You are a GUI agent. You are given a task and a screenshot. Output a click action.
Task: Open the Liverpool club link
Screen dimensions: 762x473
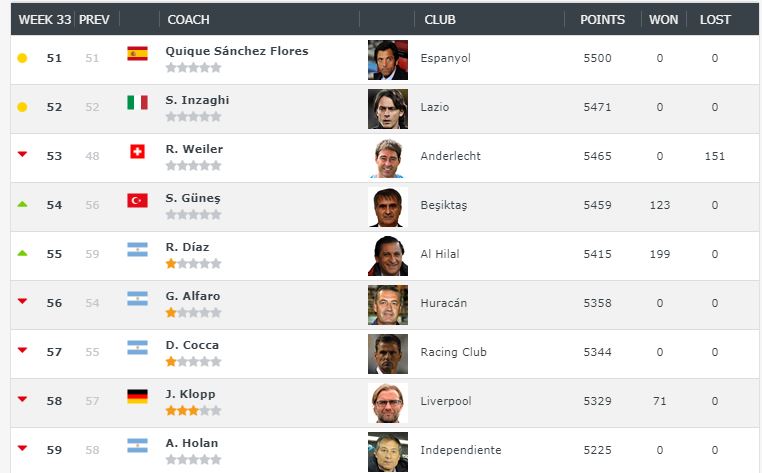(x=446, y=401)
